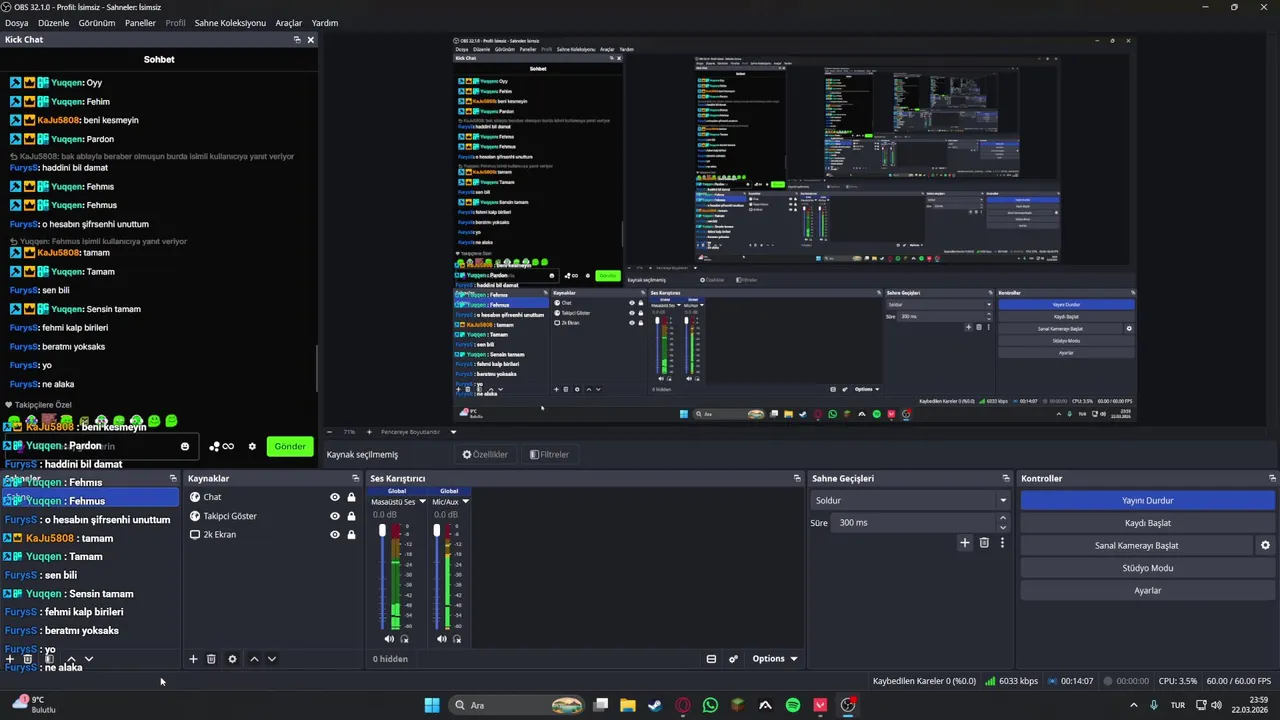This screenshot has height=720, width=1280.
Task: Remove transition using trash icon in Sahne Geçişleri
Action: 984,543
